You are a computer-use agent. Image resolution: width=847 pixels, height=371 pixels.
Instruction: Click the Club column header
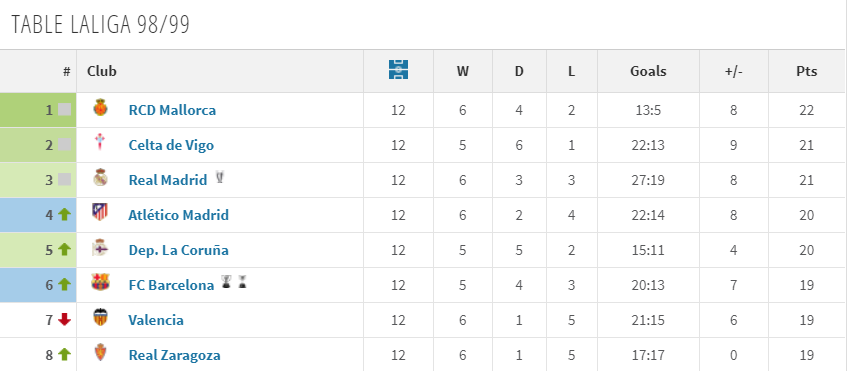pos(102,71)
